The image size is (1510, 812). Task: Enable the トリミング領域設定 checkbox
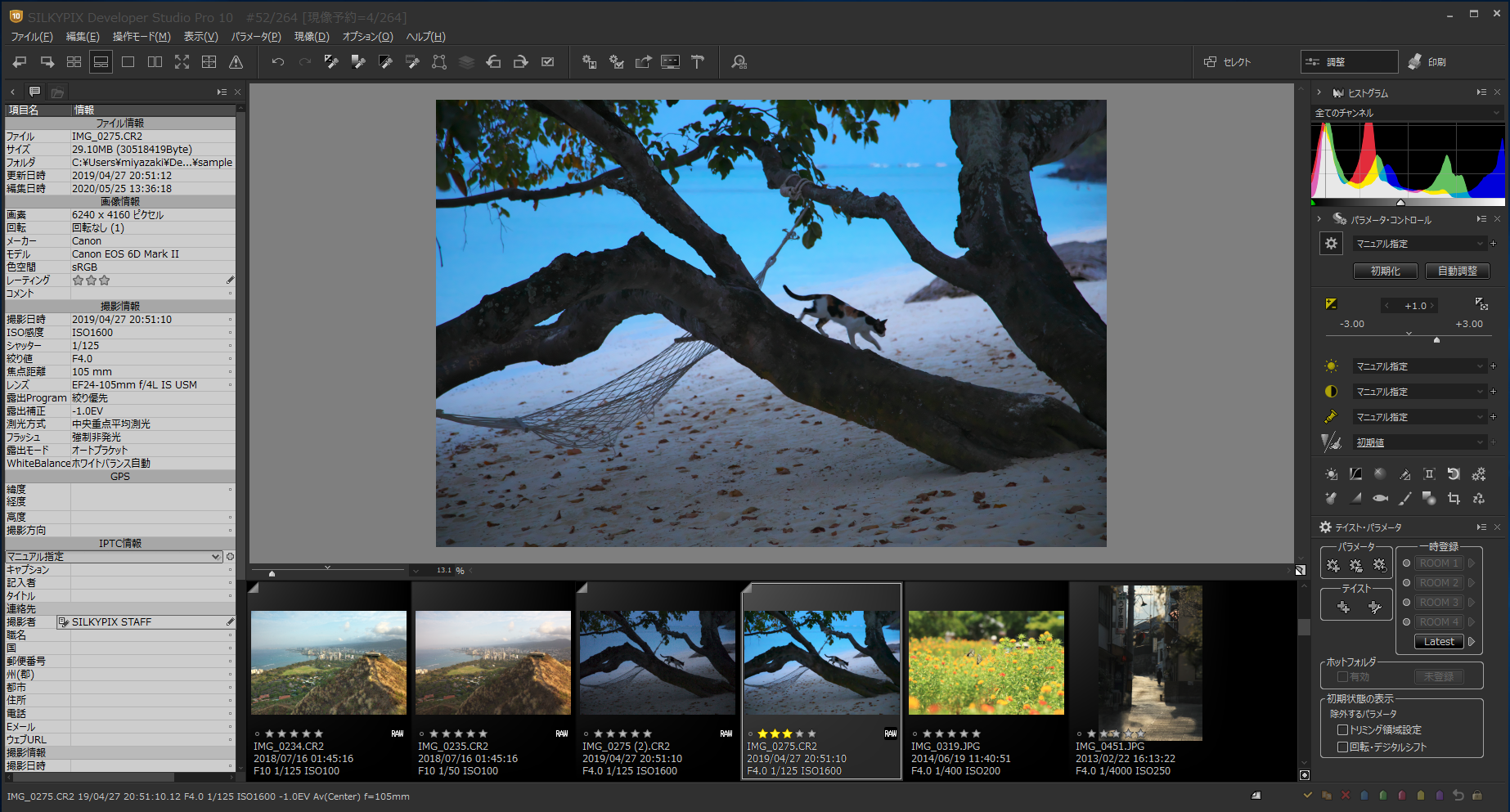pos(1342,729)
